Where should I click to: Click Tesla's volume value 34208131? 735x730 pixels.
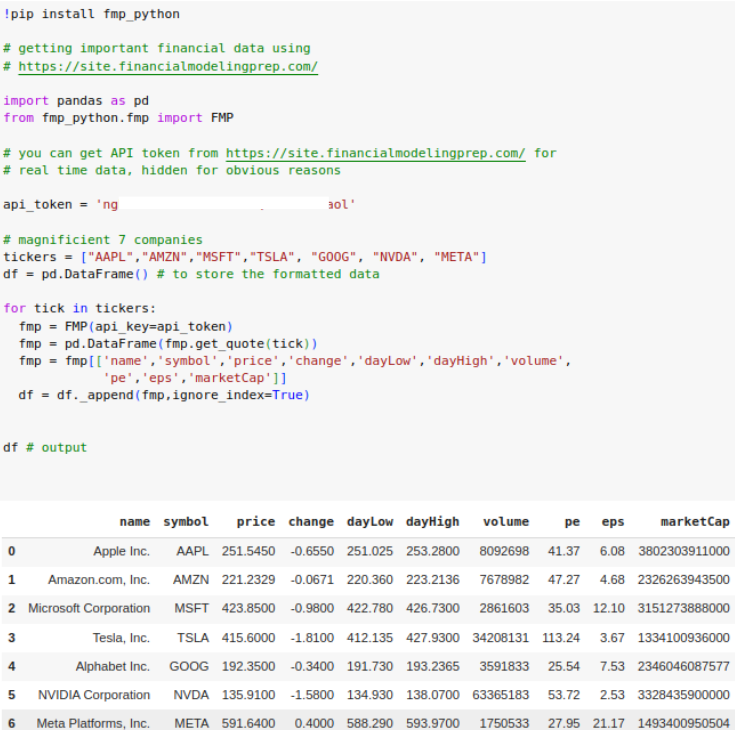pos(501,638)
